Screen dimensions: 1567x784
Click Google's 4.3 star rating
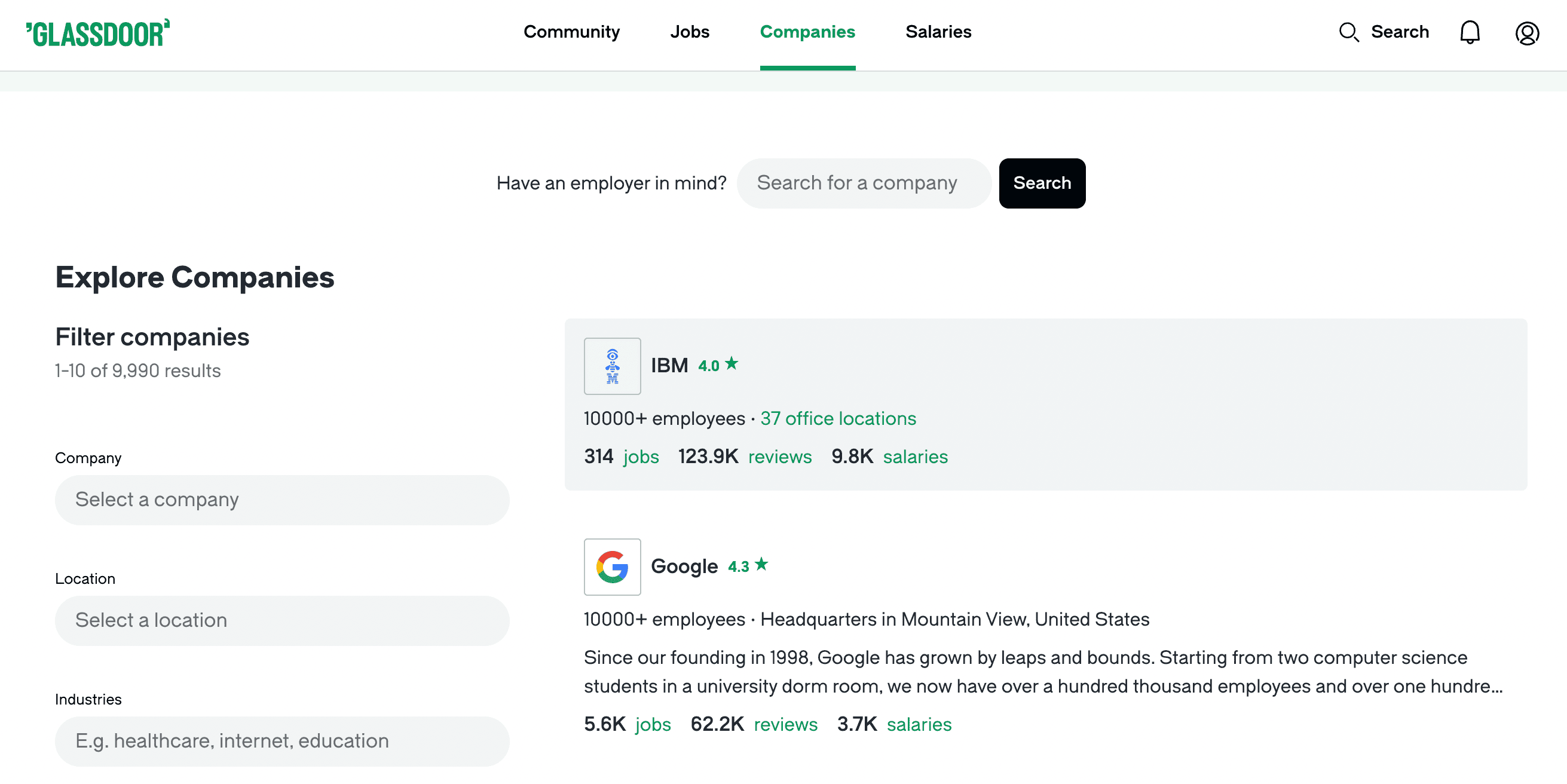point(747,566)
